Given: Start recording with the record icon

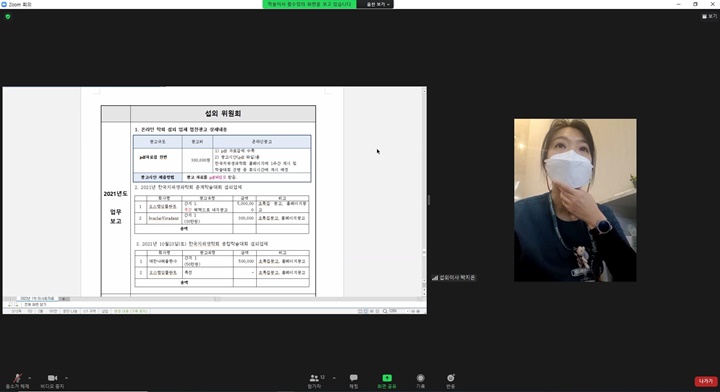Looking at the screenshot, I should (x=420, y=378).
